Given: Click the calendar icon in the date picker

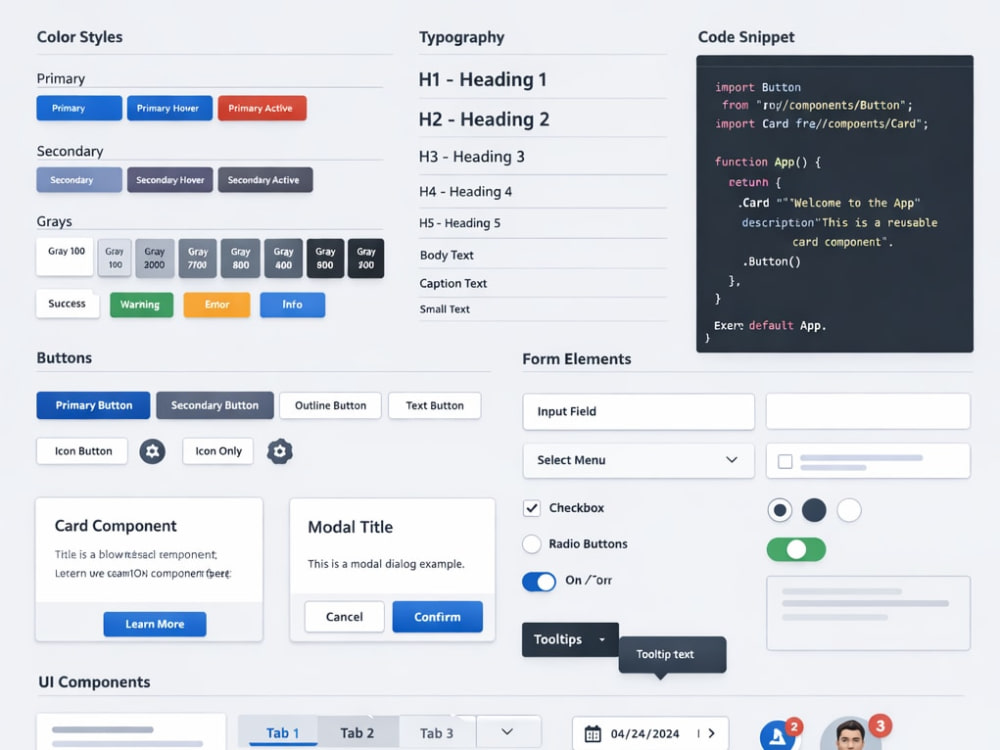Looking at the screenshot, I should pos(592,733).
